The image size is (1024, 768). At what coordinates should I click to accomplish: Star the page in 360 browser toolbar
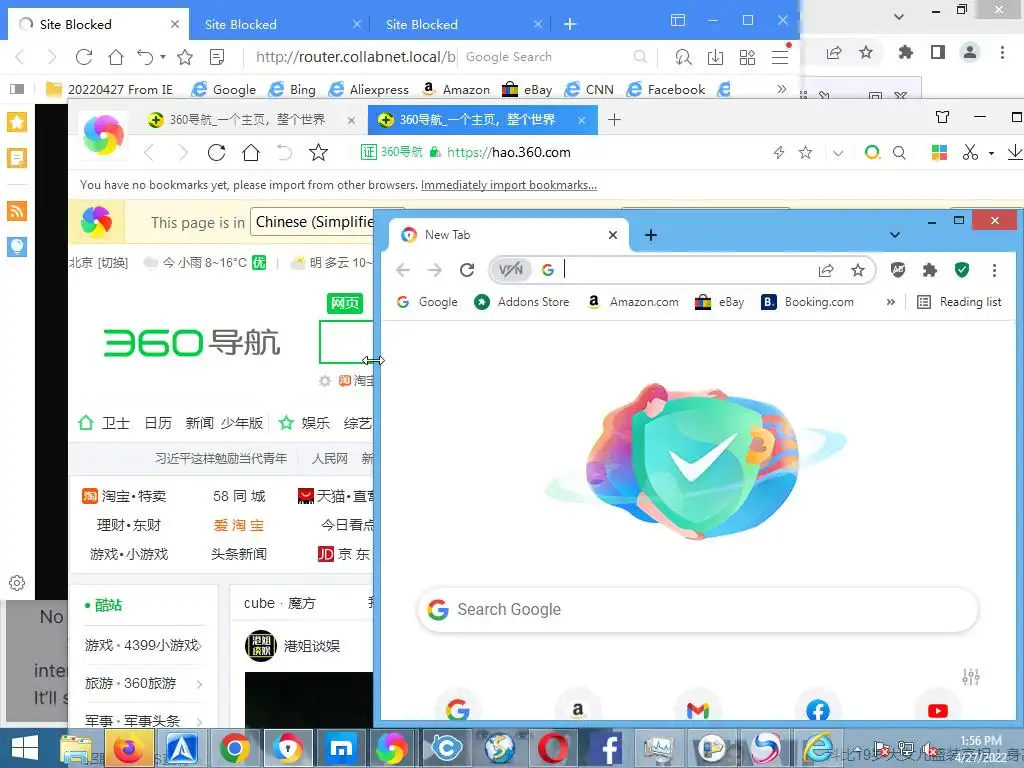[318, 152]
